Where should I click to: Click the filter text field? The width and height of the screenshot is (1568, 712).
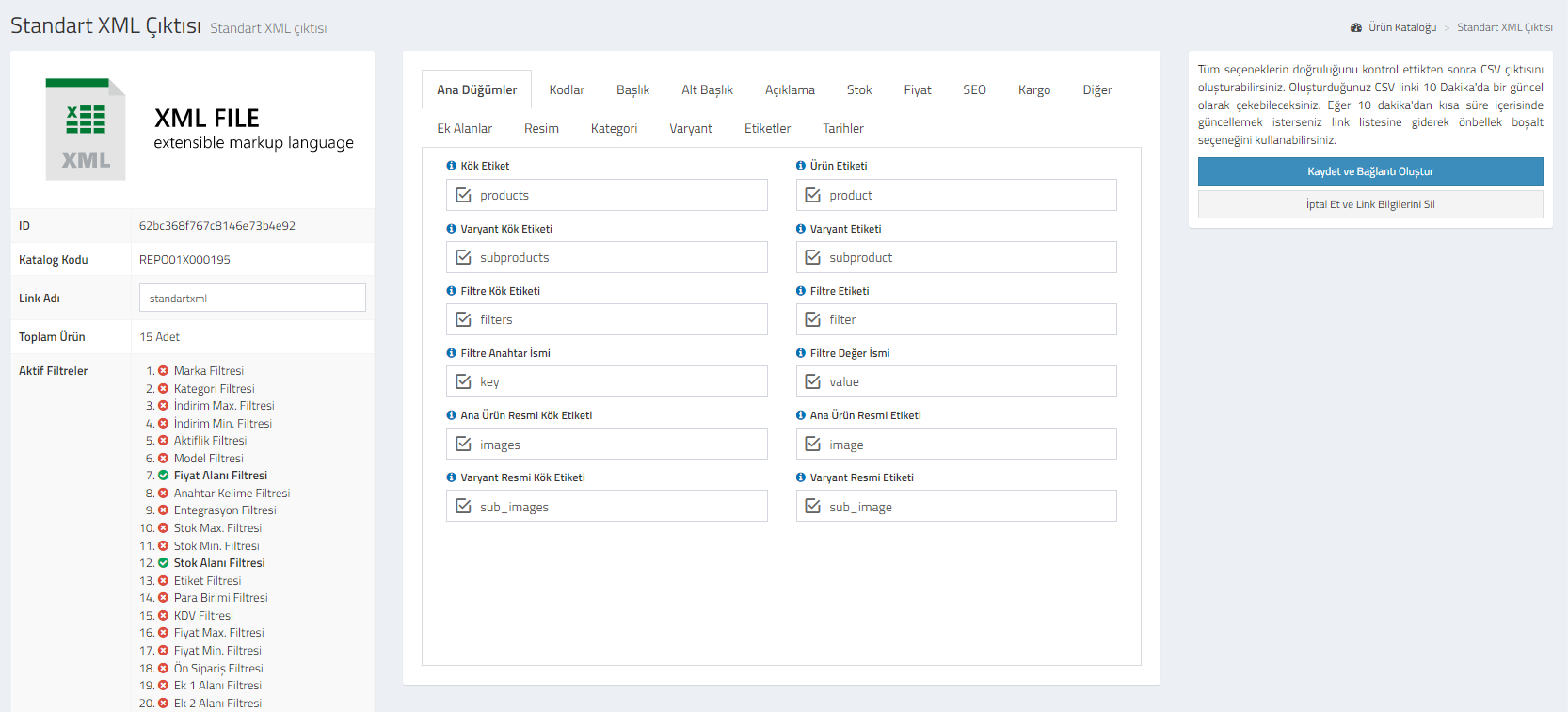coord(956,319)
